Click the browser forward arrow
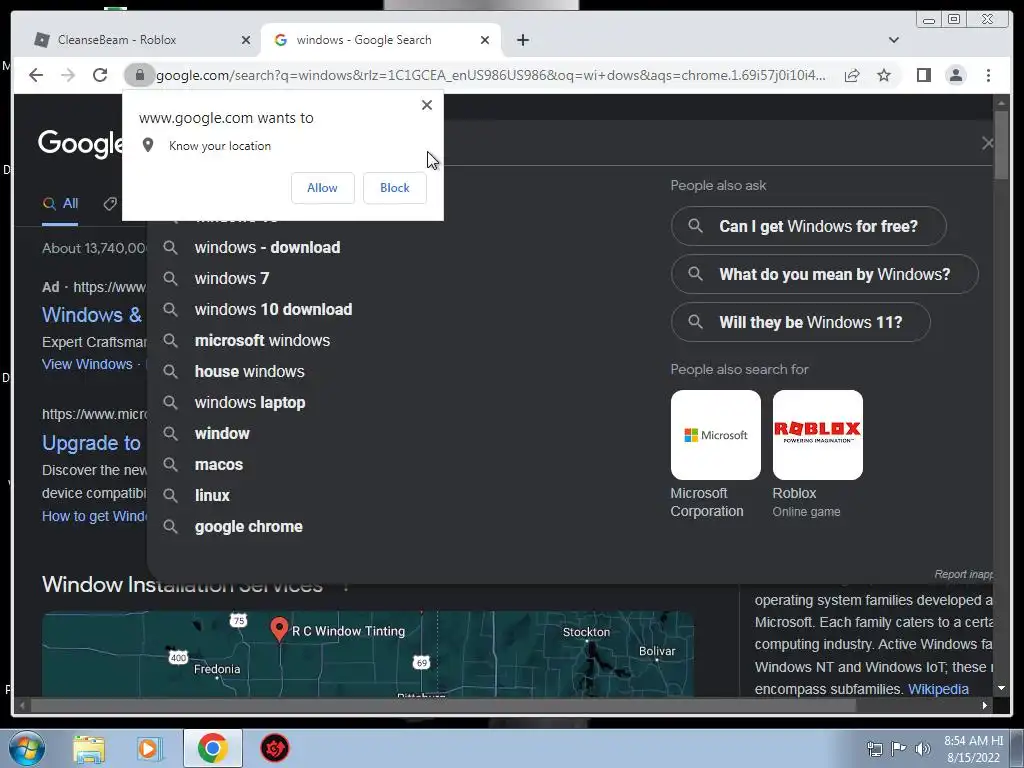The image size is (1024, 768). 68,75
